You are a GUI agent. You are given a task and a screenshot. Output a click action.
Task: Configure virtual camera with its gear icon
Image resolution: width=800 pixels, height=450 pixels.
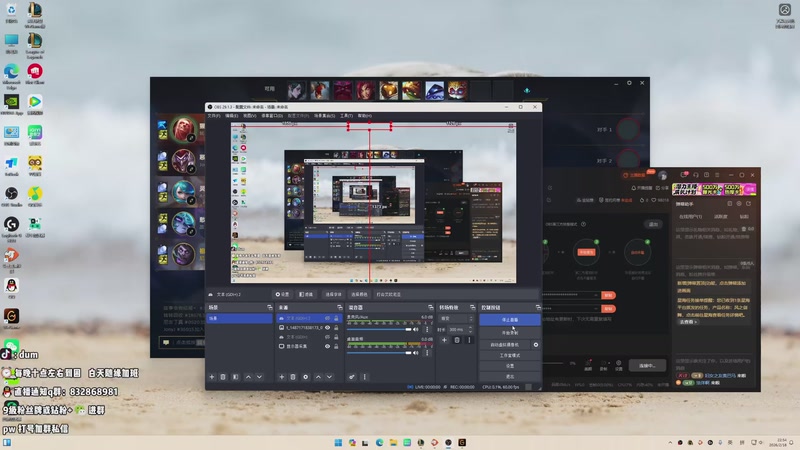click(x=536, y=344)
